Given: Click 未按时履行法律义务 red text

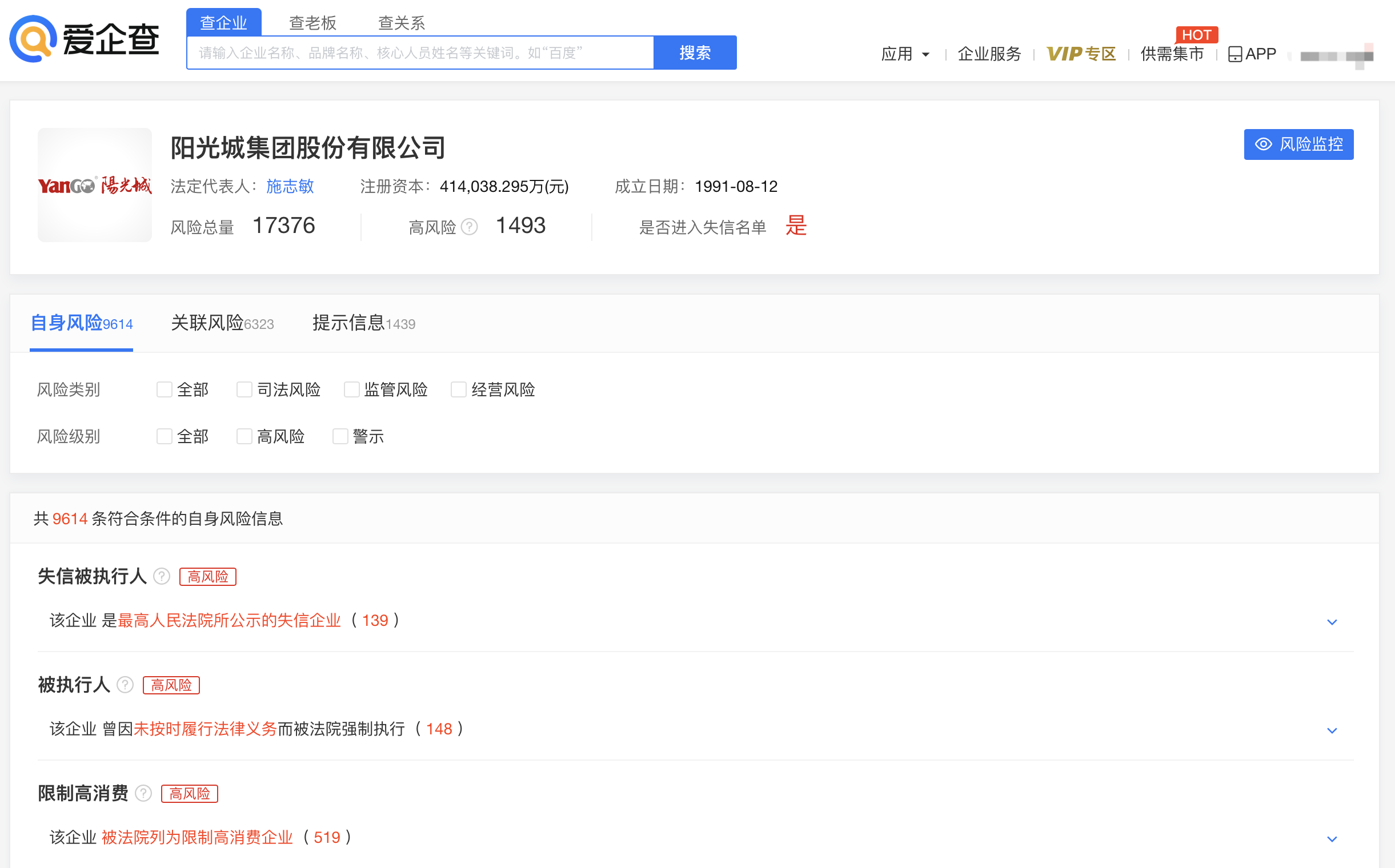Looking at the screenshot, I should pos(205,729).
